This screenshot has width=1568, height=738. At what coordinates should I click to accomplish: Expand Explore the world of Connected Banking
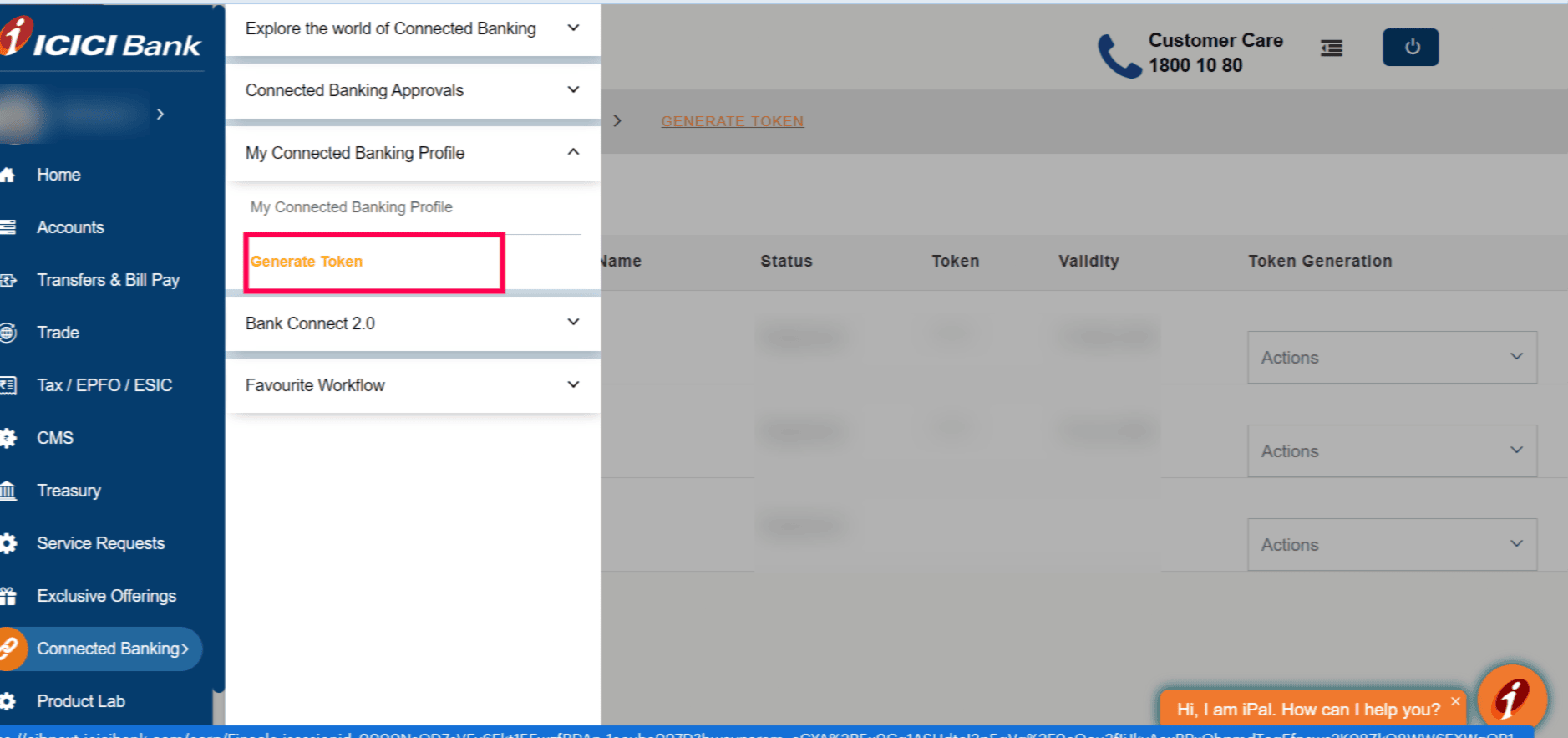click(x=413, y=29)
